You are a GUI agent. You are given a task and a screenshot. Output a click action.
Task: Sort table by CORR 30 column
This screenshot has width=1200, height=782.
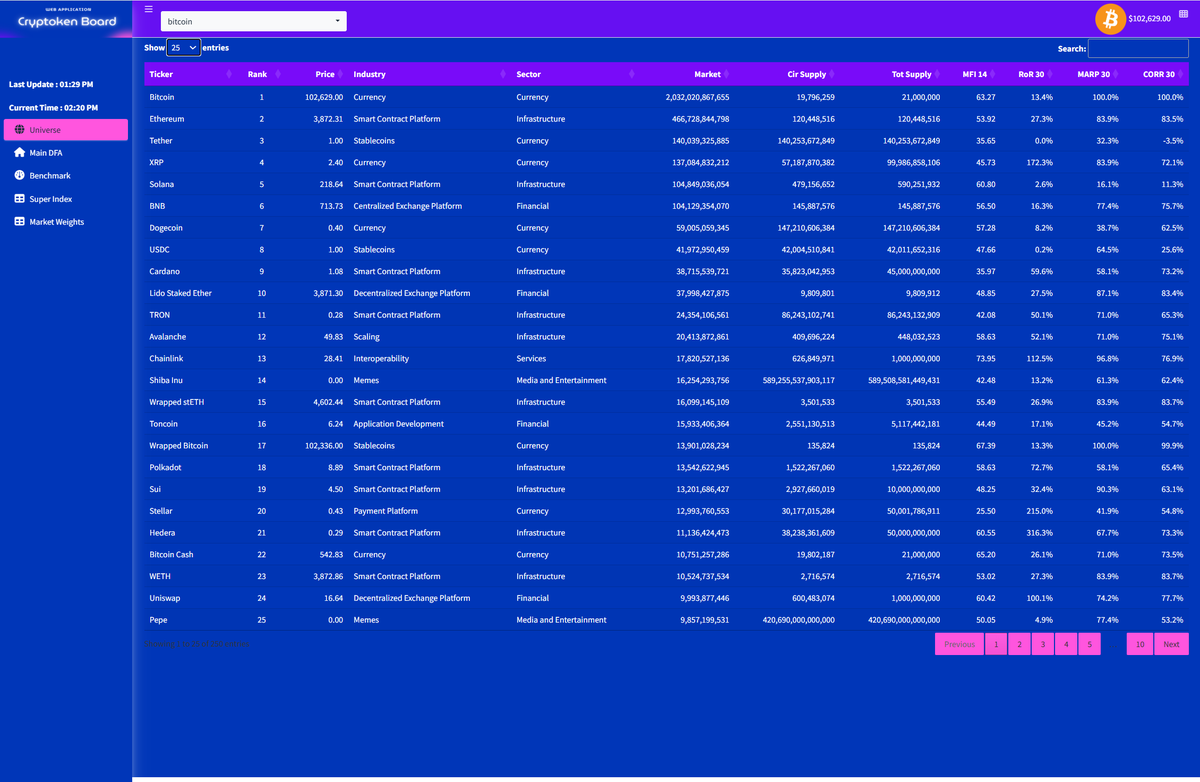[1157, 74]
